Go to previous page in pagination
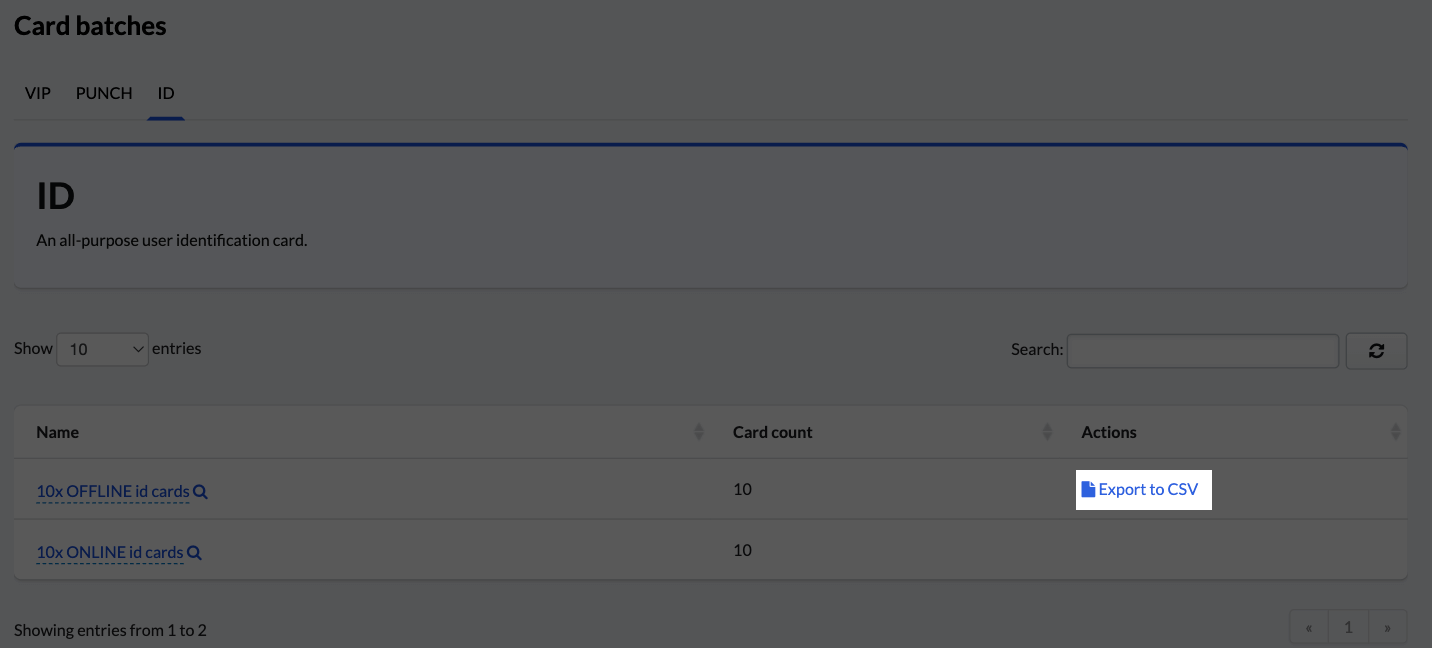Image resolution: width=1432 pixels, height=648 pixels. point(1308,627)
